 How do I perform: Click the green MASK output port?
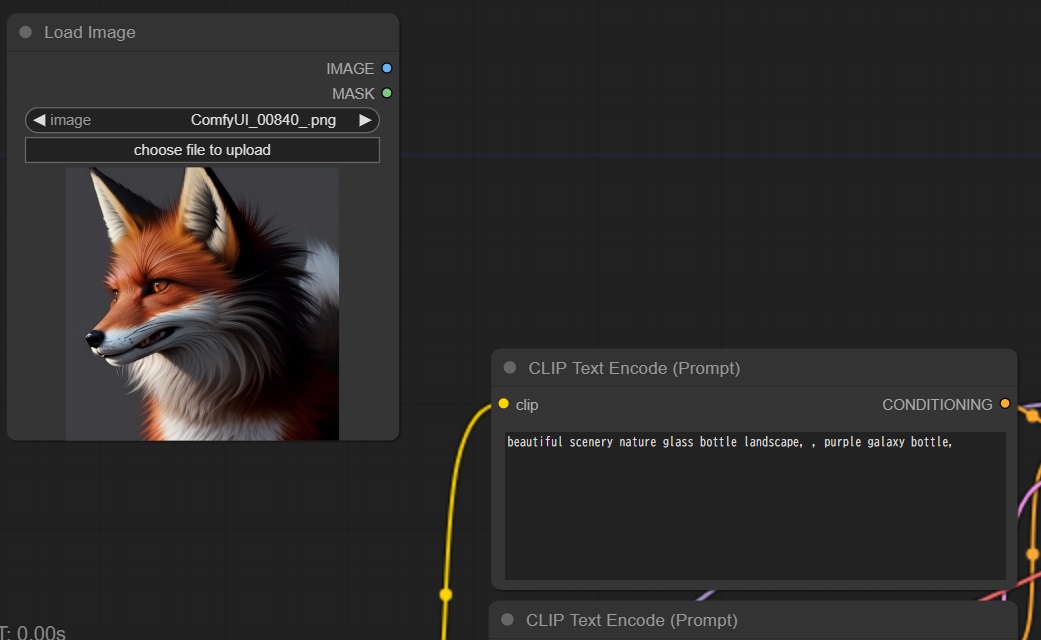tap(387, 93)
